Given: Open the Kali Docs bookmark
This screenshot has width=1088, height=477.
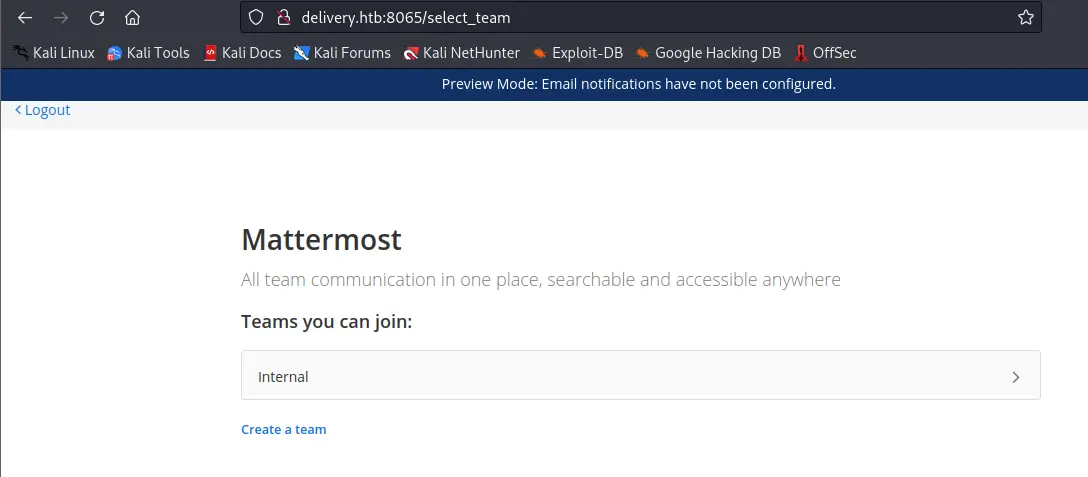Looking at the screenshot, I should click(242, 53).
